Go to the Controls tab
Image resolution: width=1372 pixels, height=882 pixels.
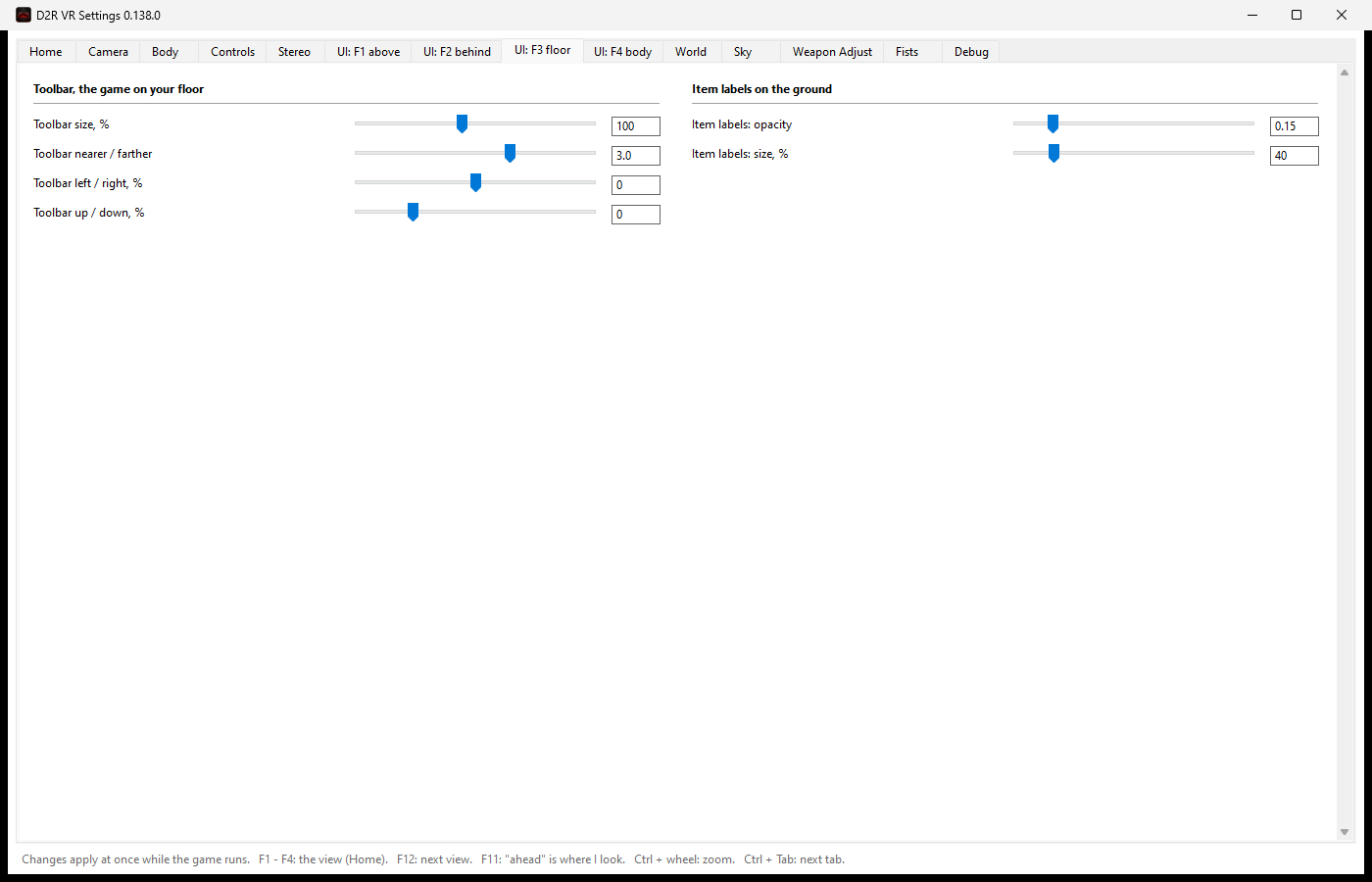click(232, 52)
